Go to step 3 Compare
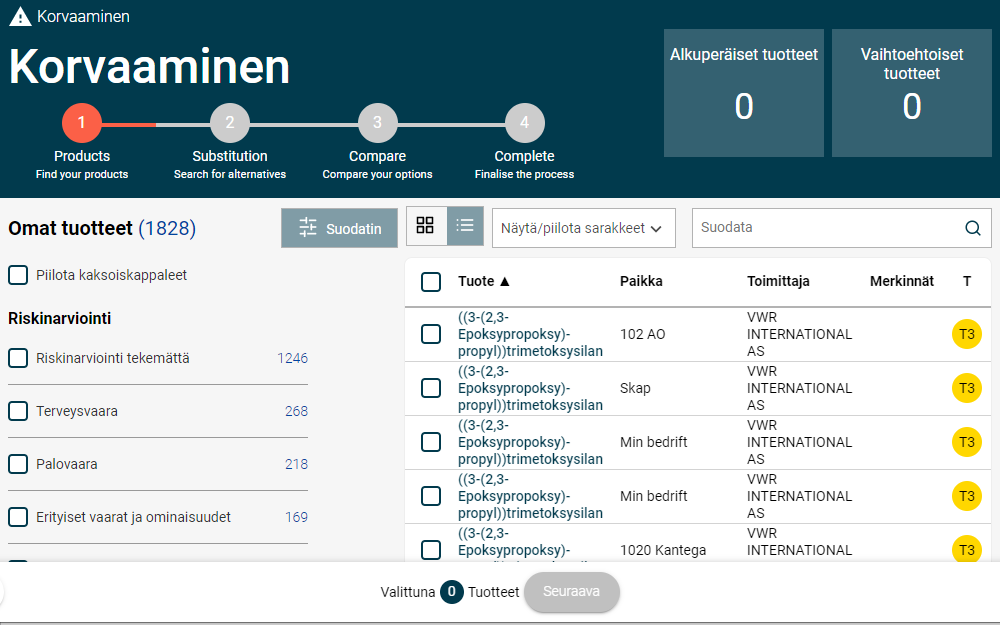 378,123
